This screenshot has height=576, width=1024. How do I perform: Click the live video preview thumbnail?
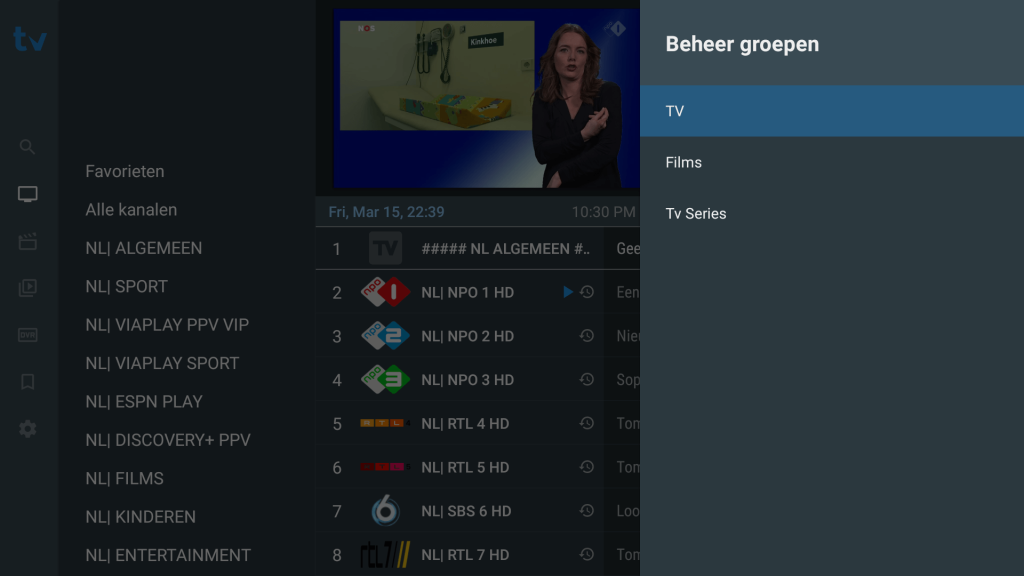pyautogui.click(x=486, y=99)
